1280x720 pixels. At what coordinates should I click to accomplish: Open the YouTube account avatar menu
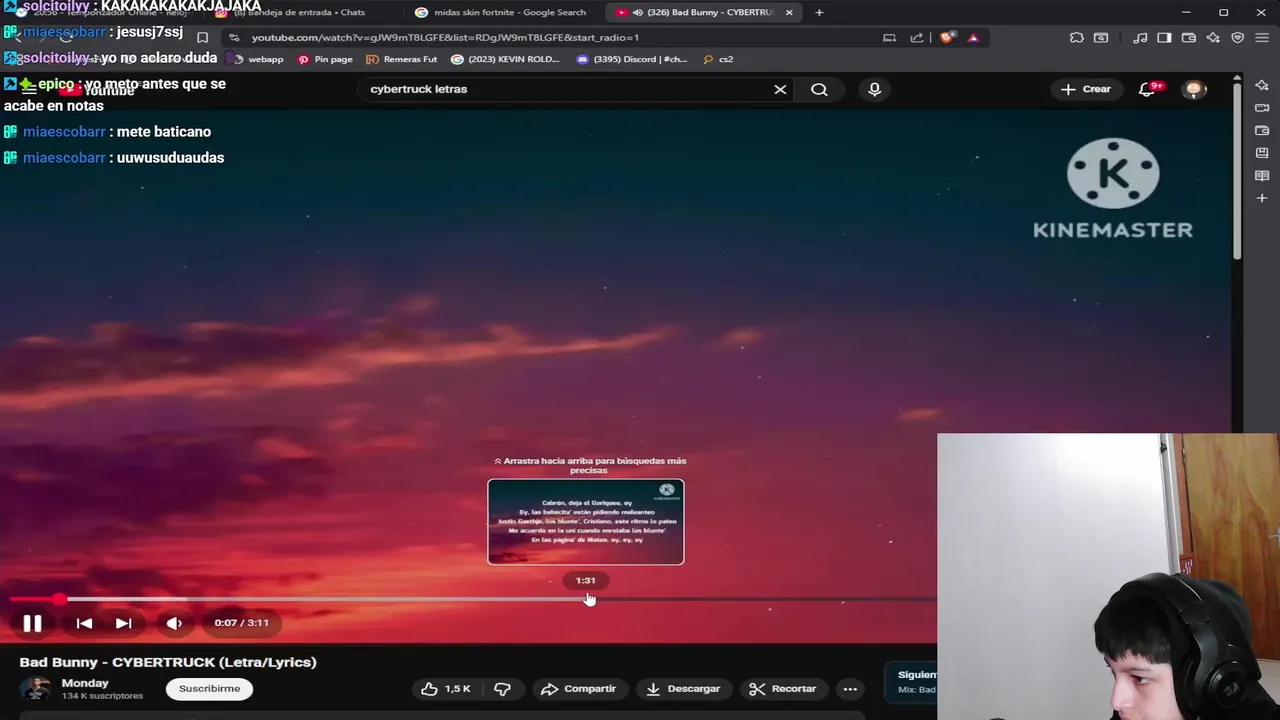[1194, 89]
